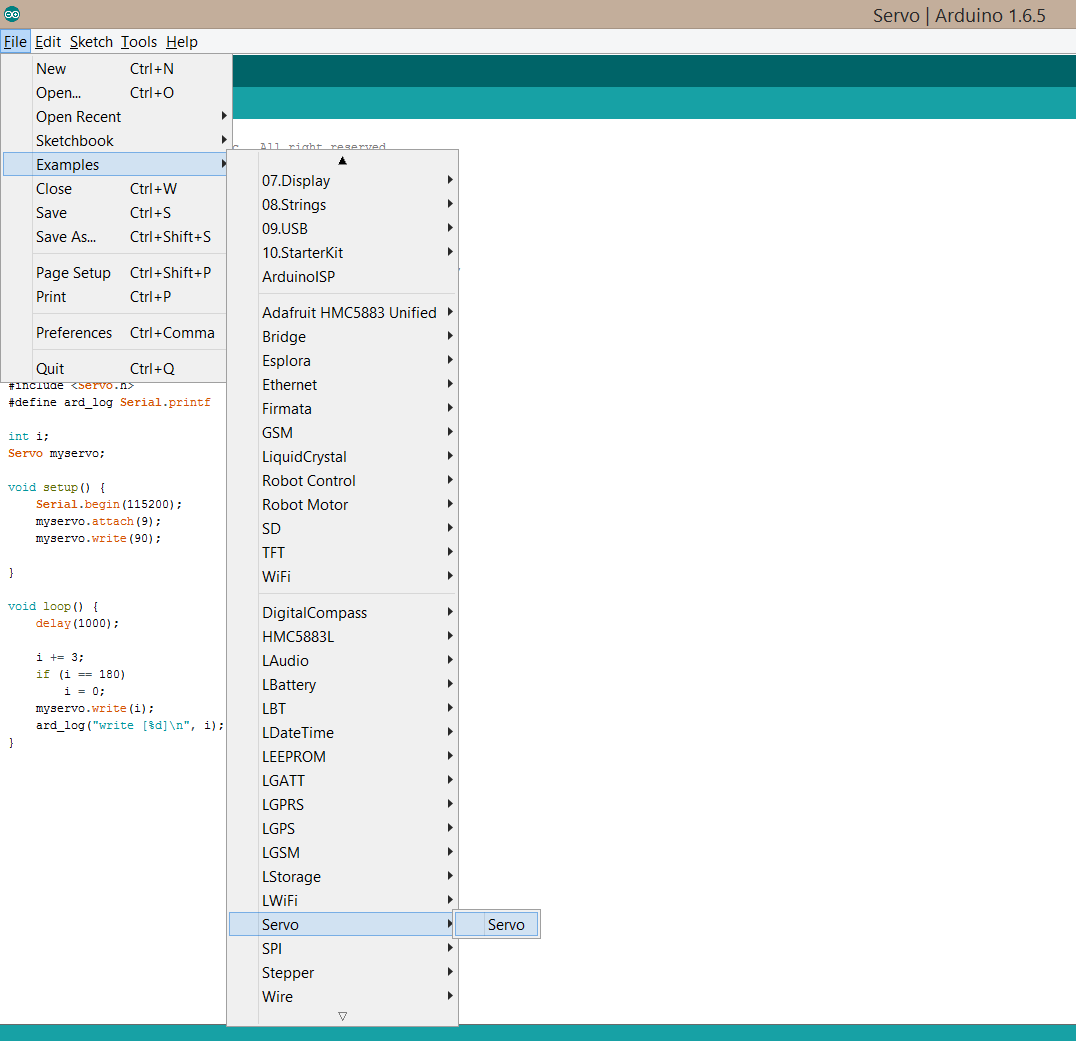
Task: Open the ArduinoISP example
Action: (x=342, y=277)
